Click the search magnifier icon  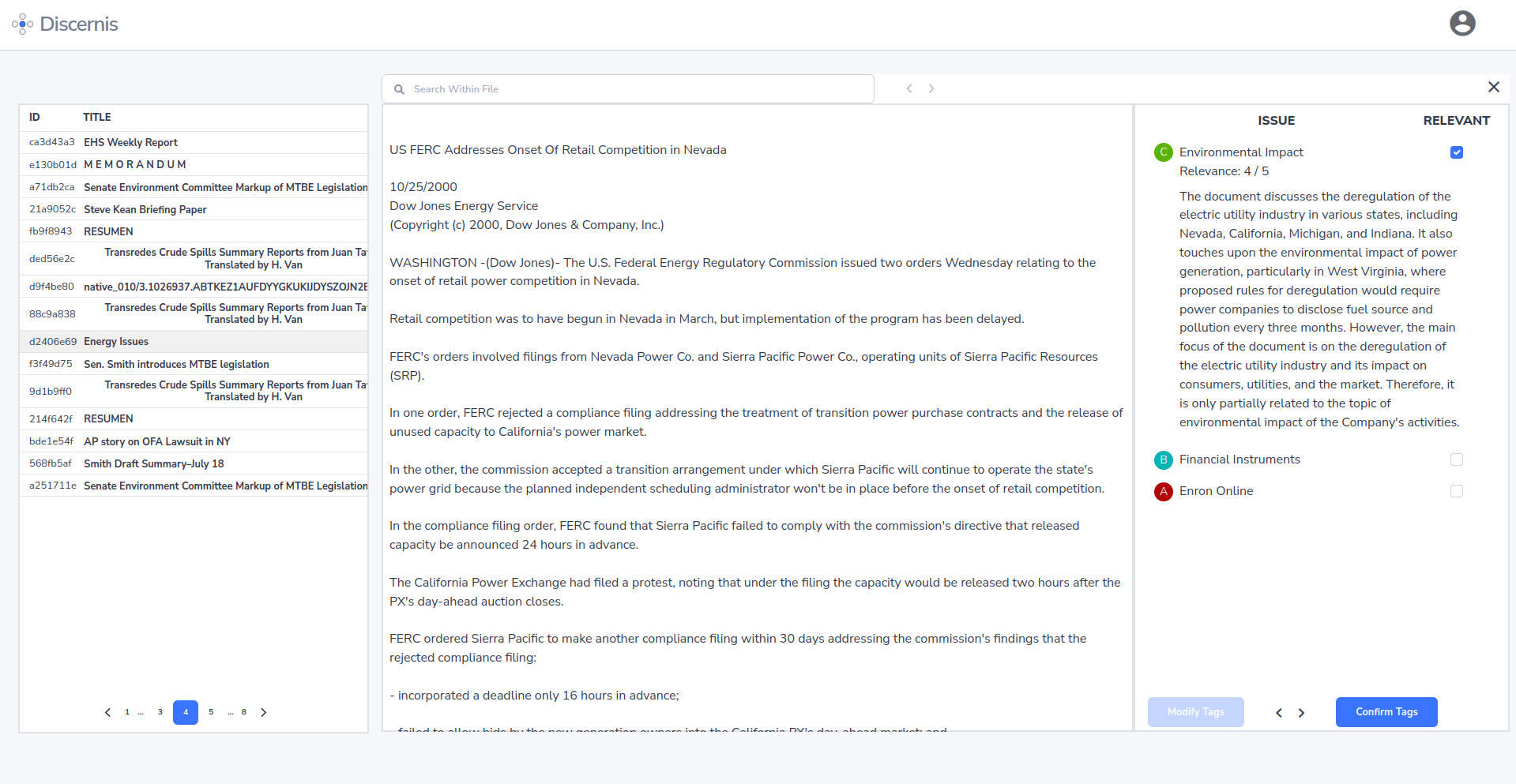[399, 89]
